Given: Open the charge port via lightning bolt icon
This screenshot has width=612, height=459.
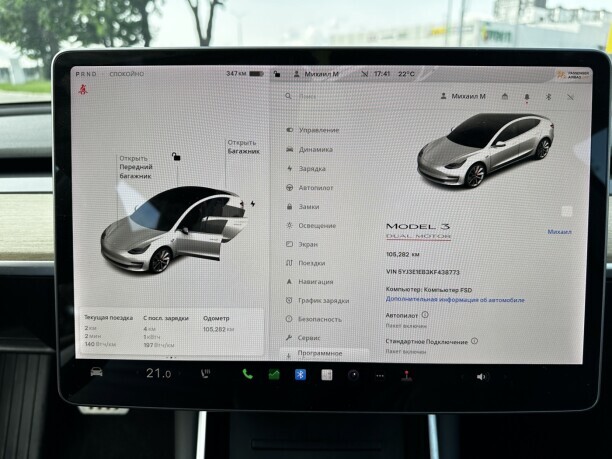Looking at the screenshot, I should [253, 204].
